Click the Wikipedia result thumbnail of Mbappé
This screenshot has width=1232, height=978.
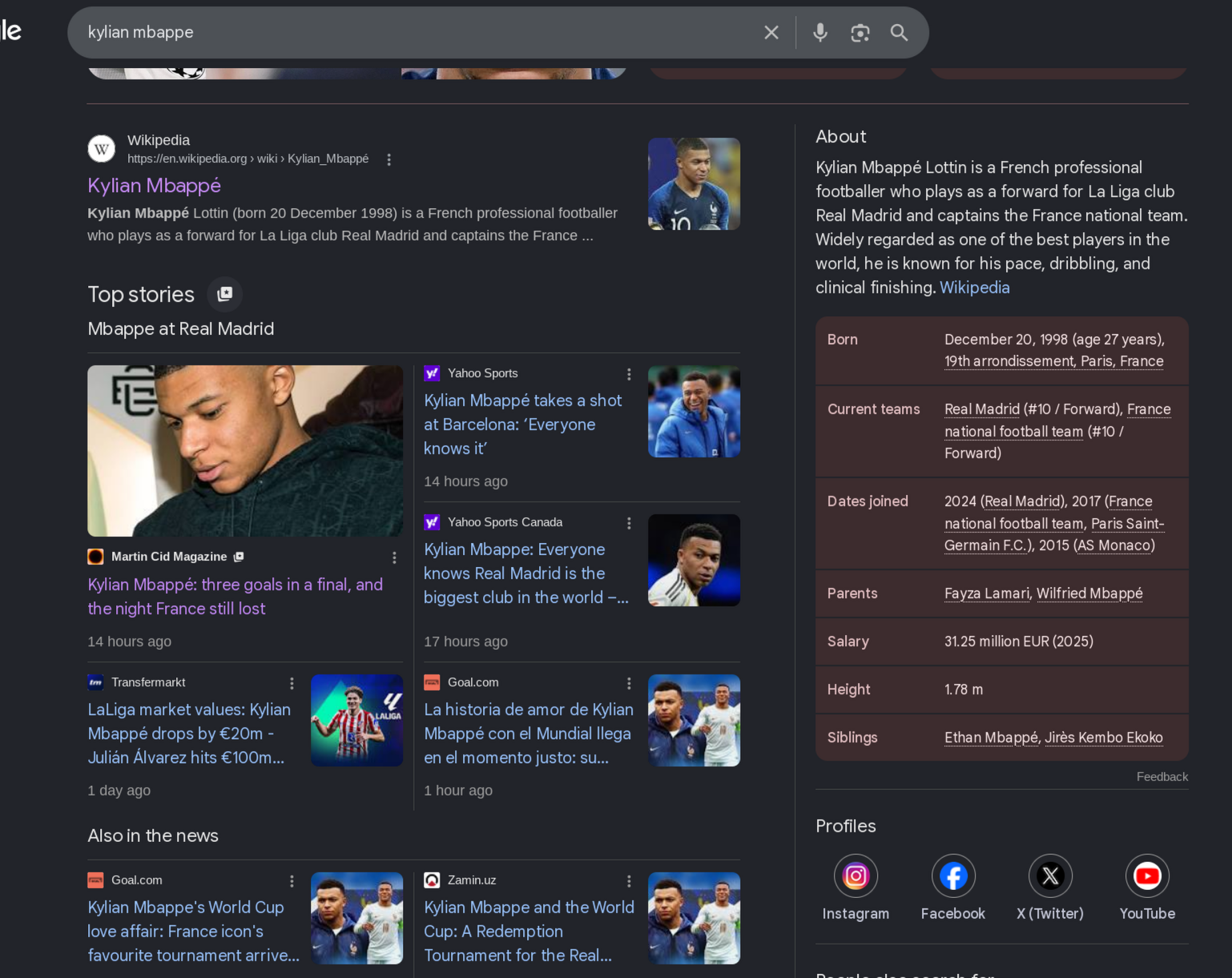694,183
